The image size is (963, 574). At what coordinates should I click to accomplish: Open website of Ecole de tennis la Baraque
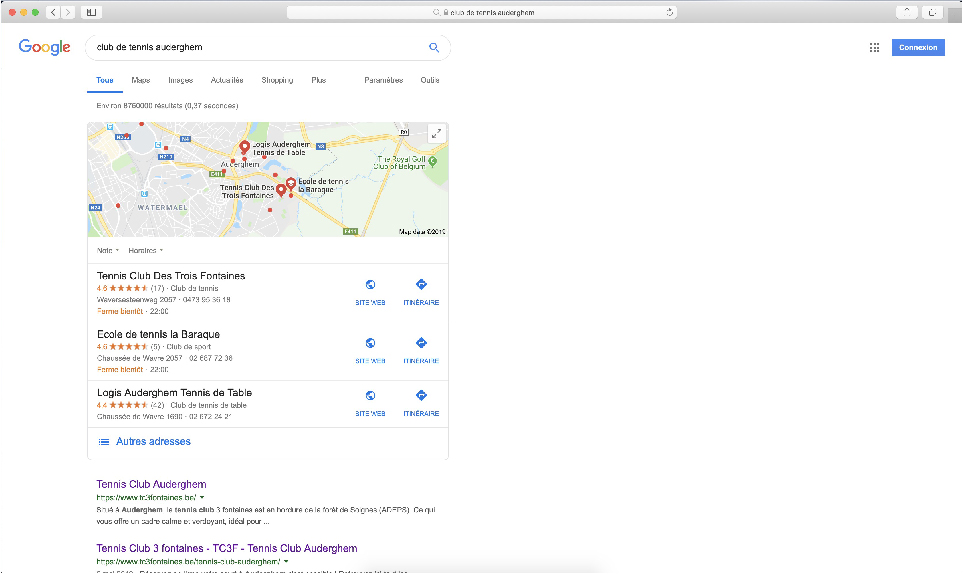pyautogui.click(x=370, y=350)
